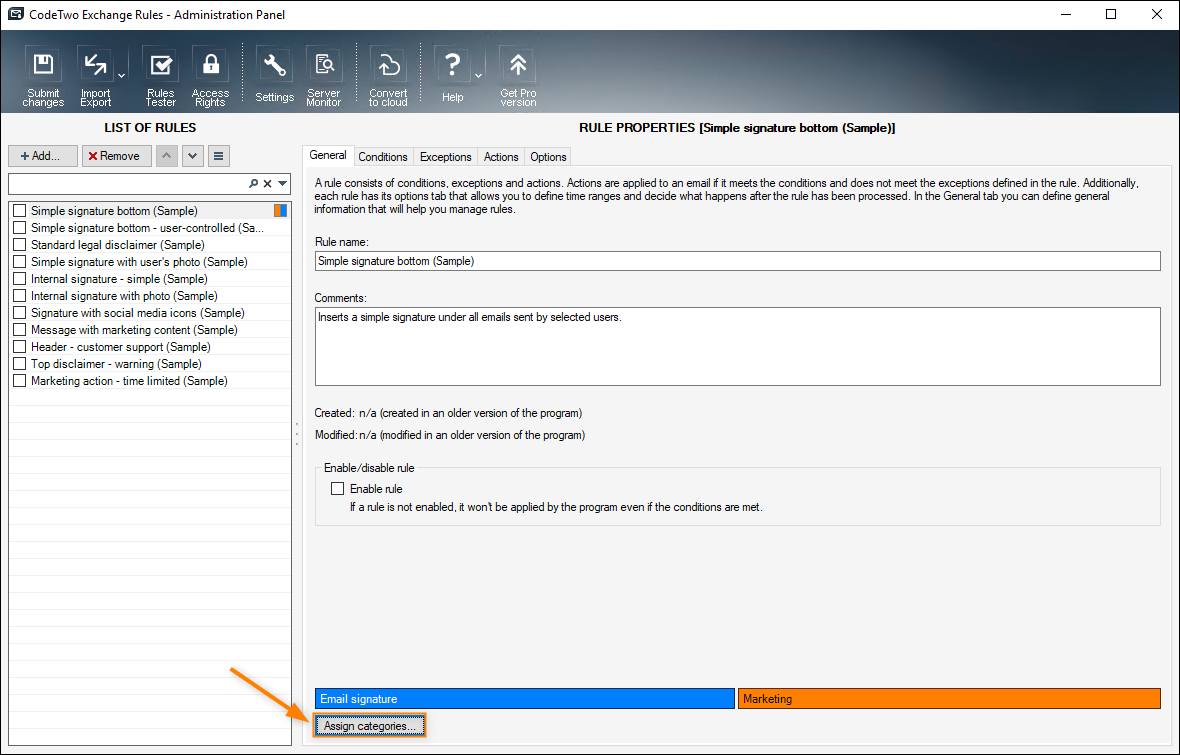Click the Add... rule button
The height and width of the screenshot is (755, 1180).
point(43,156)
